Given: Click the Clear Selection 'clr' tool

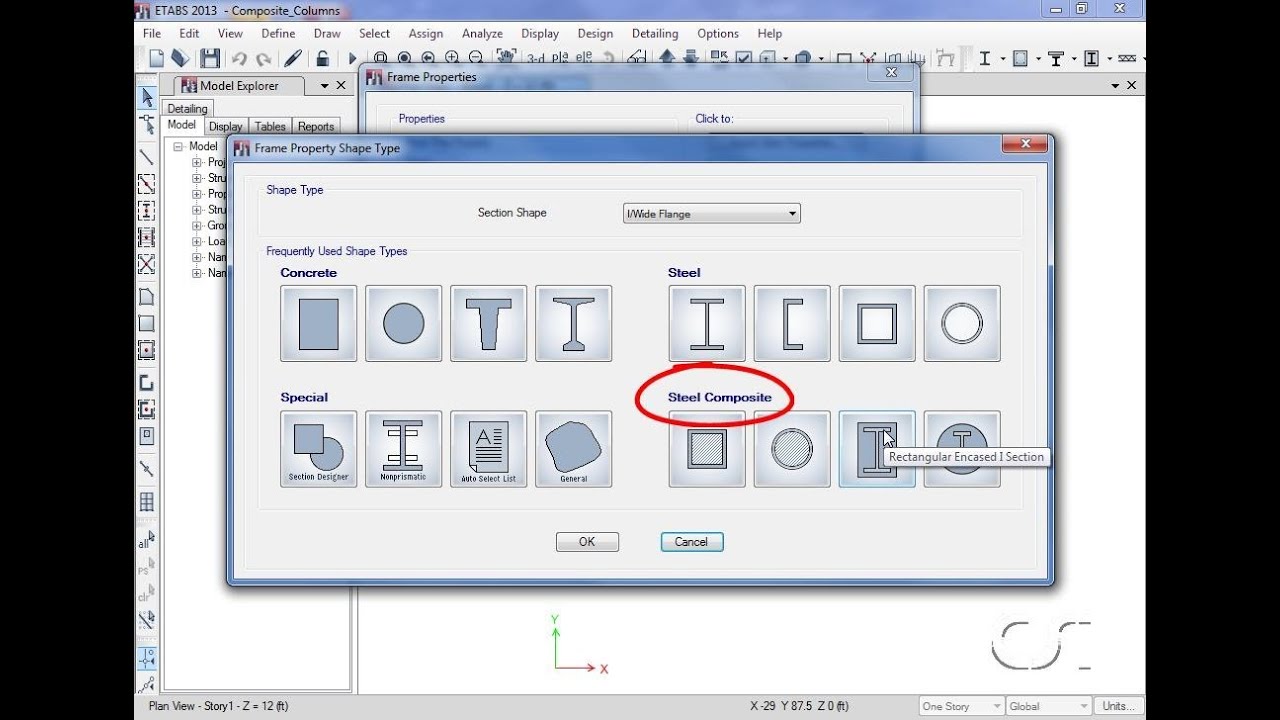Looking at the screenshot, I should 146,593.
